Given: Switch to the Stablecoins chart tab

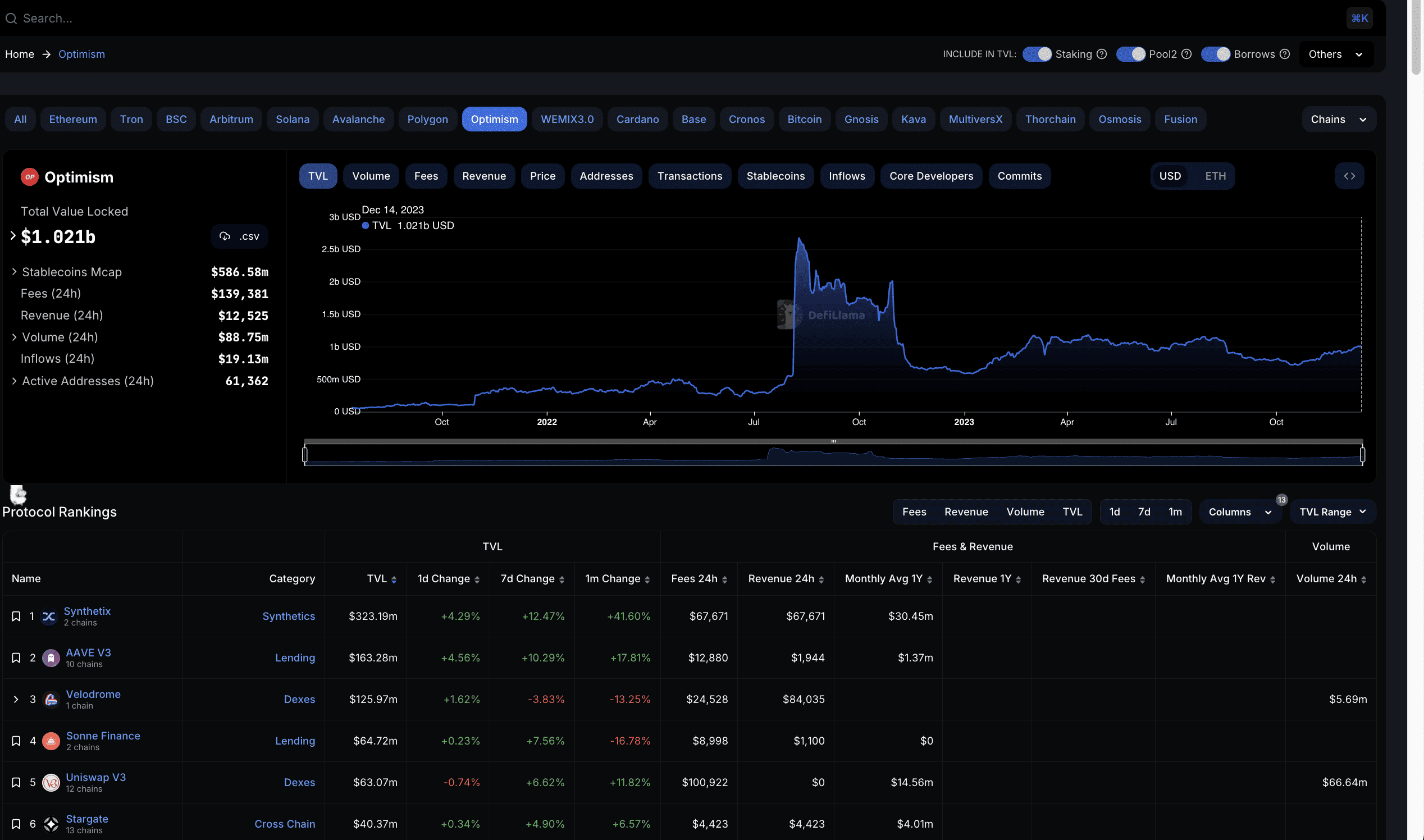Looking at the screenshot, I should (775, 176).
